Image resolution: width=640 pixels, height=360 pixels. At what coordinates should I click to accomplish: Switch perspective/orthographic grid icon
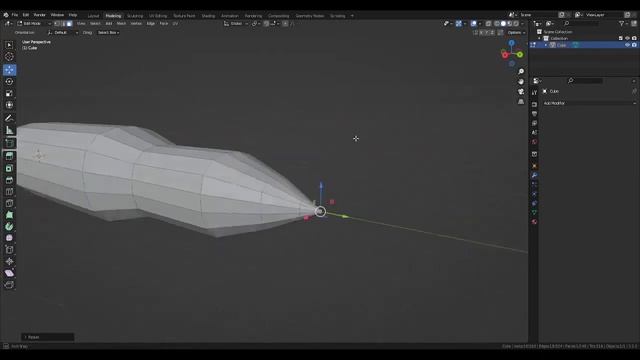point(521,102)
